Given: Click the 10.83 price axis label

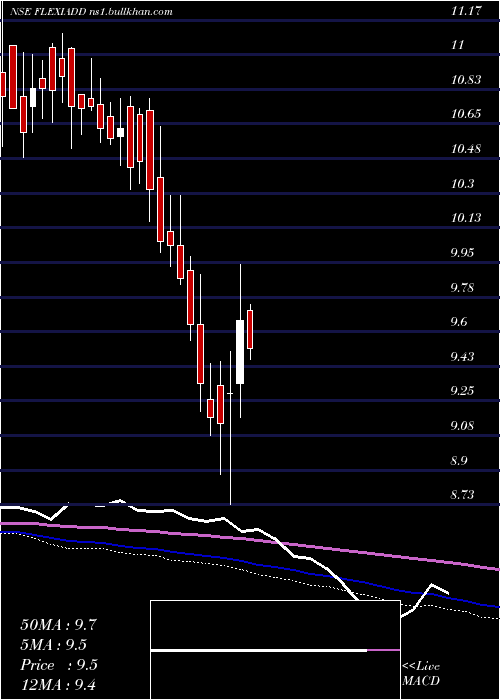Looking at the screenshot, I should [466, 80].
